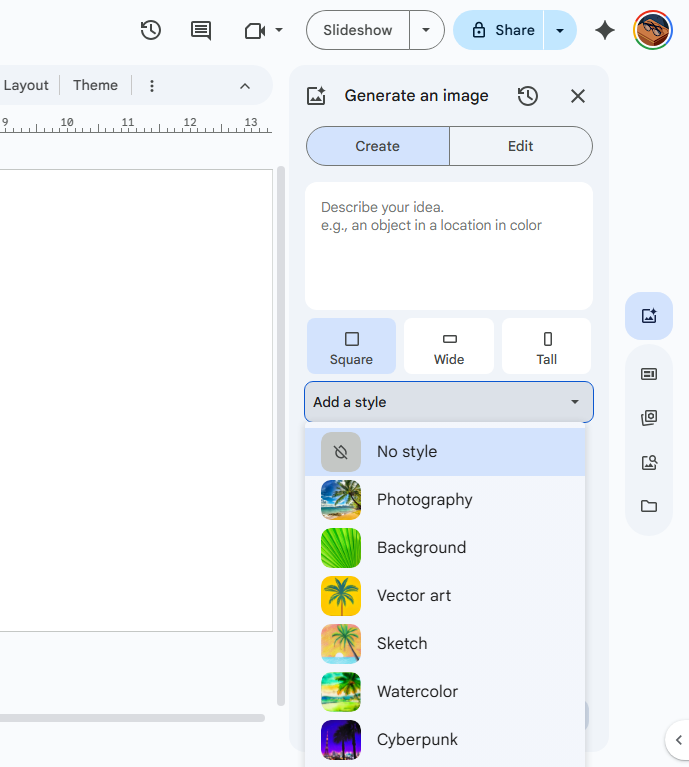Switch to the Edit tab
The image size is (689, 767).
(x=521, y=146)
